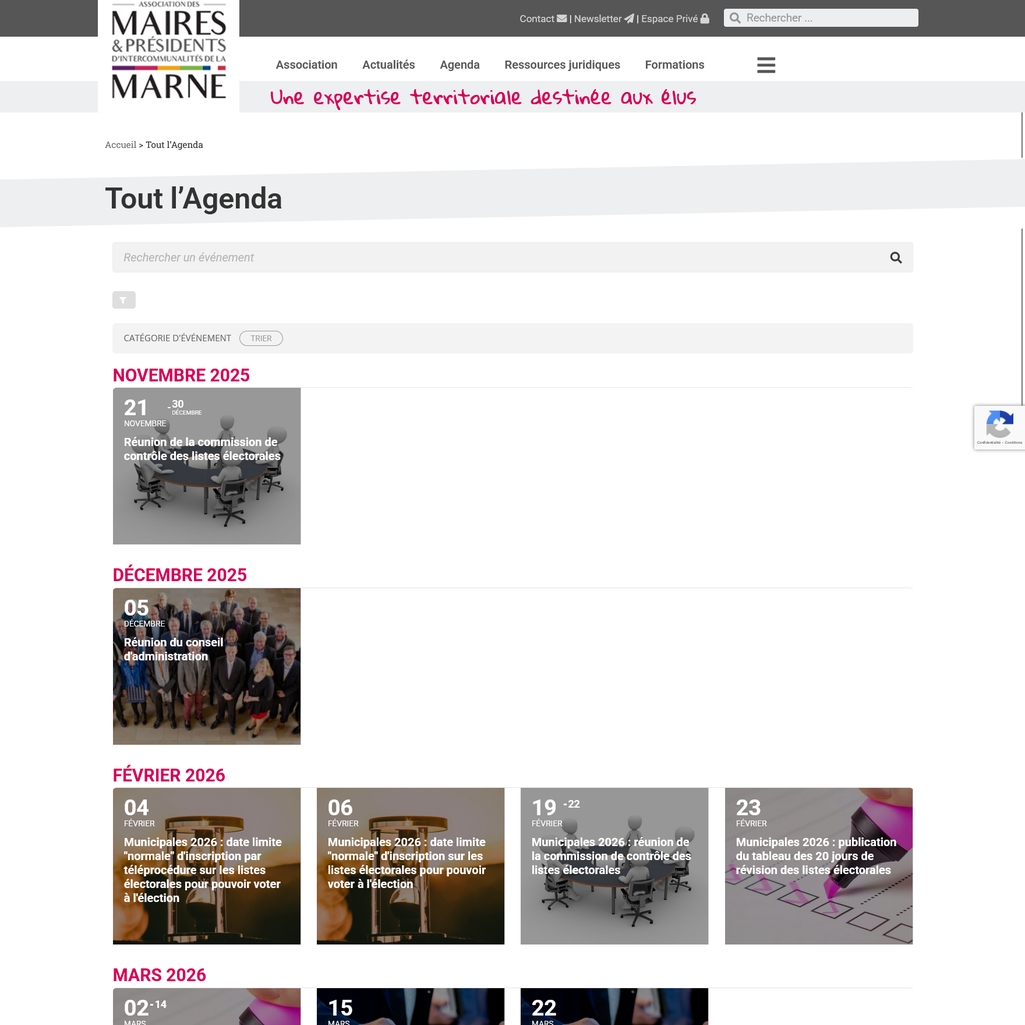Open the 05 Décembre conseil d'administration event

pos(206,666)
